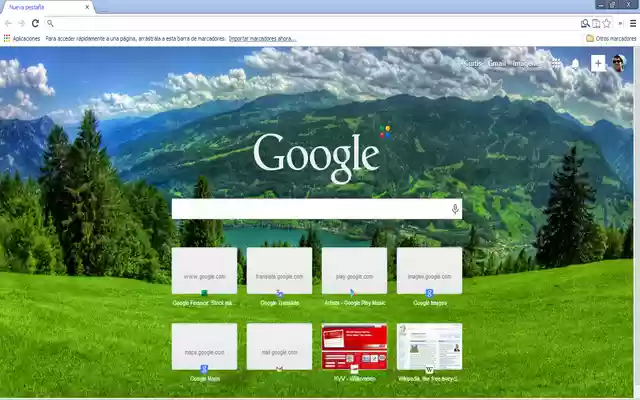Click the Google Maps caption
Viewport: 640px width, 400px height.
click(205, 379)
